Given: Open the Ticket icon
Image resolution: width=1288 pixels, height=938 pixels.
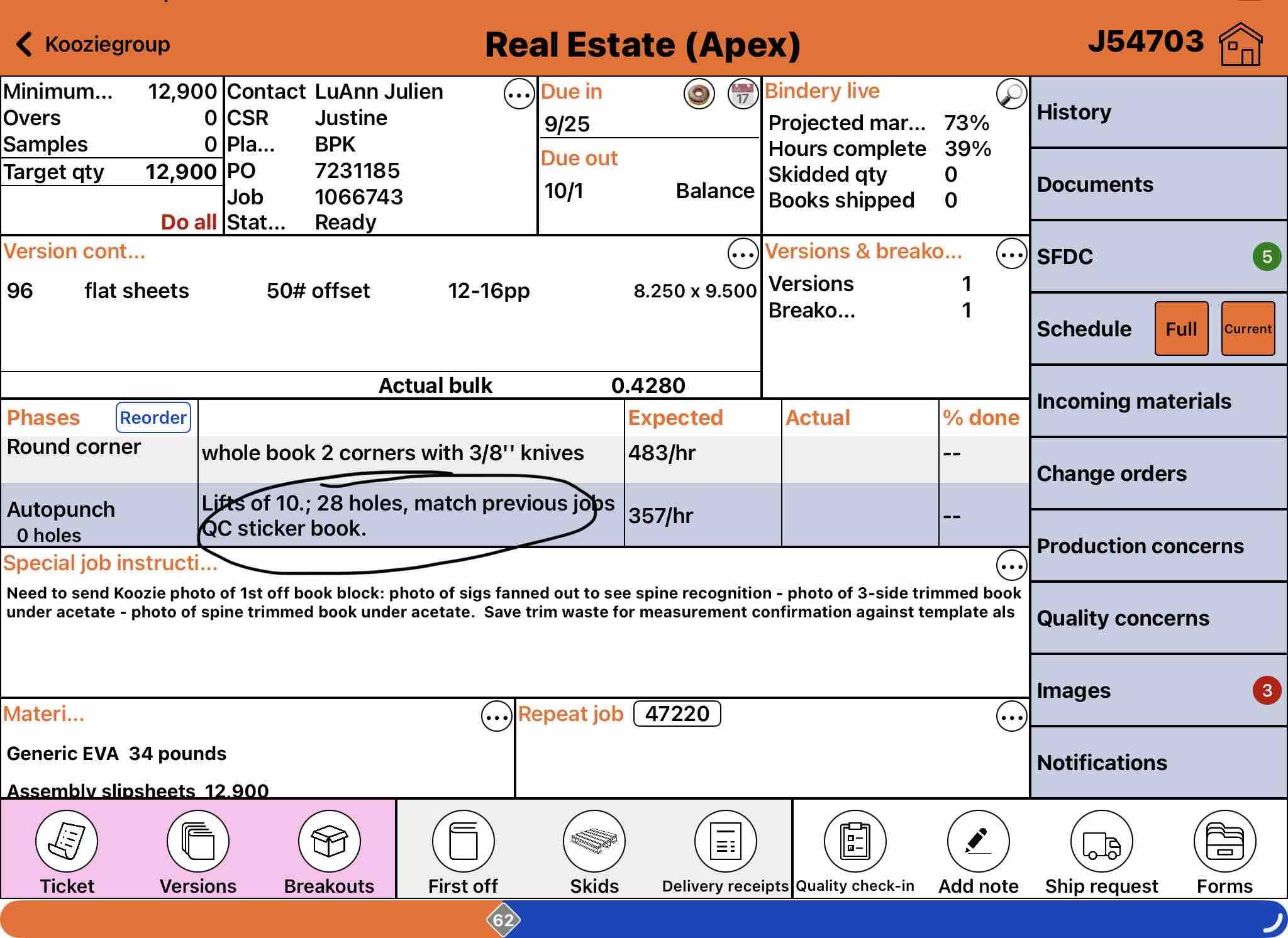Looking at the screenshot, I should tap(67, 841).
